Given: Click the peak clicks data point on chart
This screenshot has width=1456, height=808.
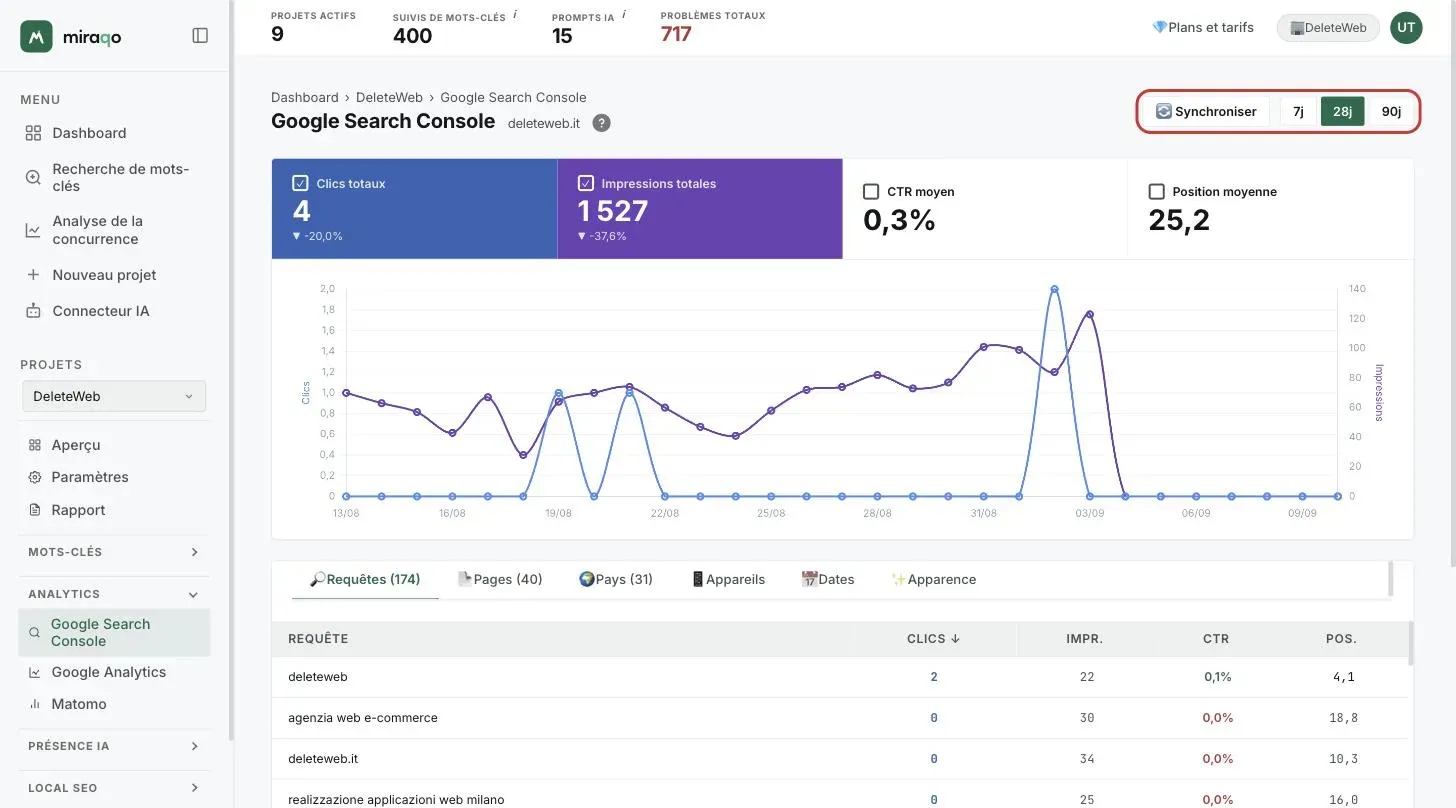Looking at the screenshot, I should pos(1054,289).
